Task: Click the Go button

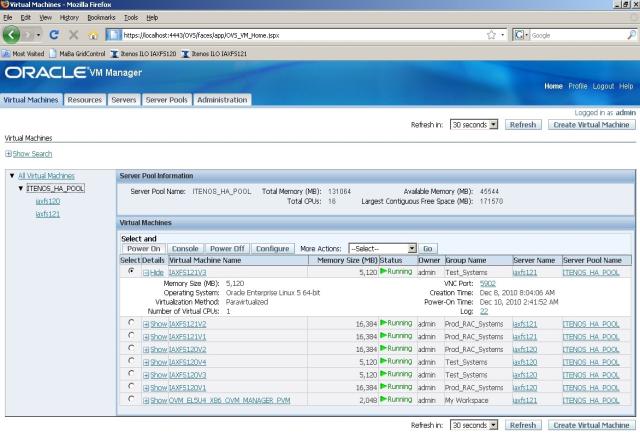Action: pyautogui.click(x=427, y=249)
